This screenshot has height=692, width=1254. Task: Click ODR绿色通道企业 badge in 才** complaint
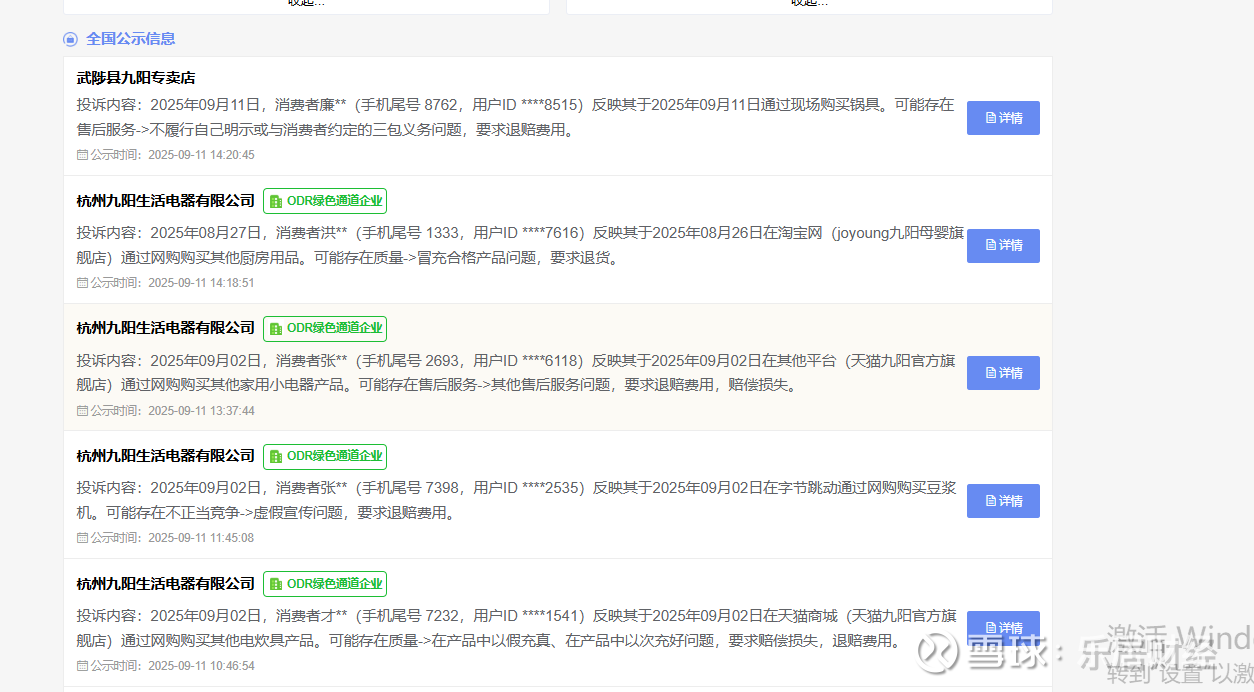(325, 584)
